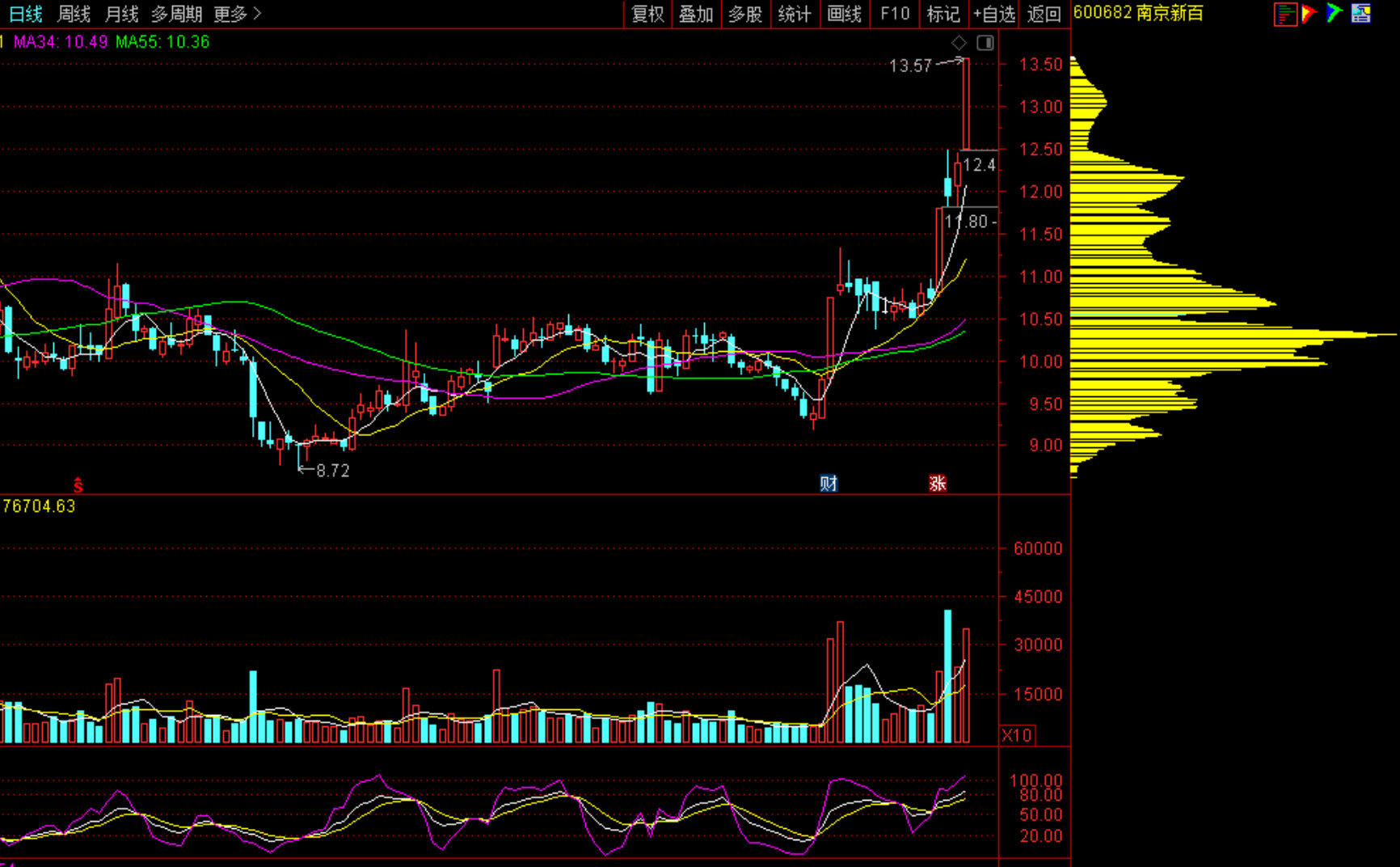This screenshot has width=1400, height=867.
Task: Open the news window icon
Action: [x=1361, y=13]
